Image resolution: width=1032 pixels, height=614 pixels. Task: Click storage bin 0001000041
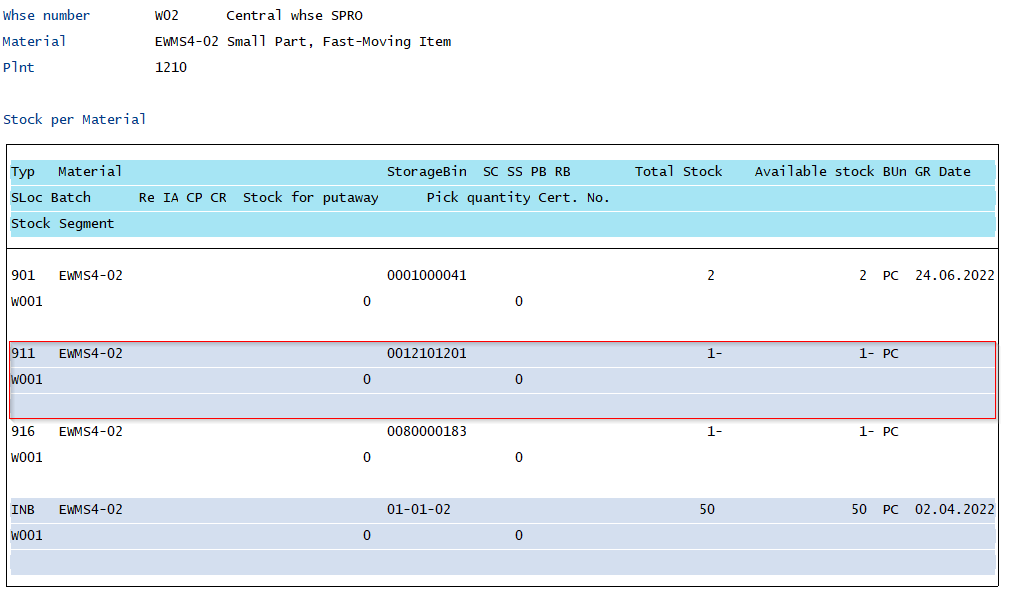click(426, 275)
